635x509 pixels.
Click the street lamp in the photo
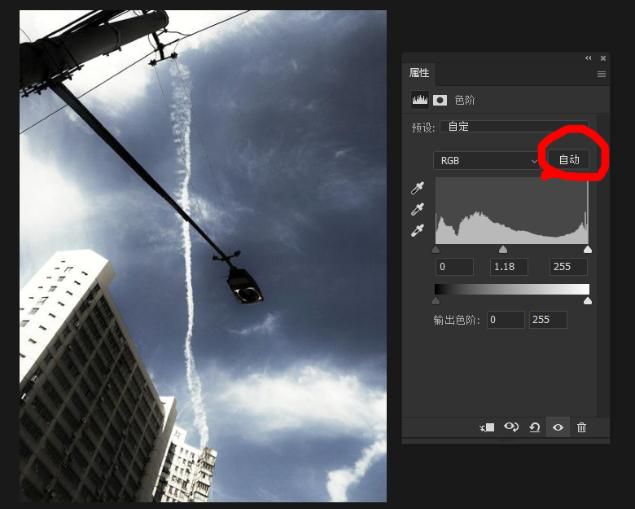(x=245, y=285)
